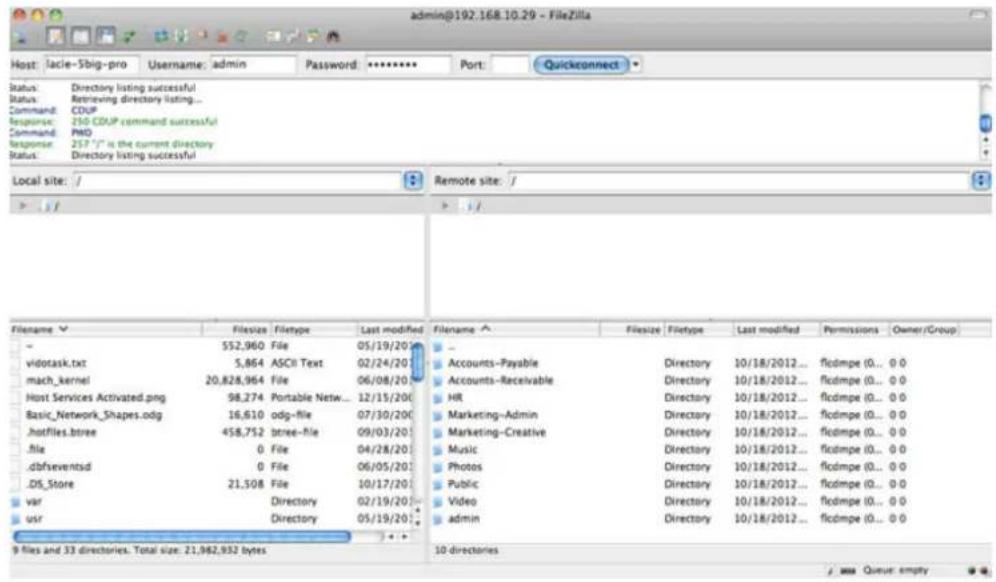Viewport: 996px width, 582px height.
Task: Click the Quickconnect button
Action: click(x=581, y=64)
